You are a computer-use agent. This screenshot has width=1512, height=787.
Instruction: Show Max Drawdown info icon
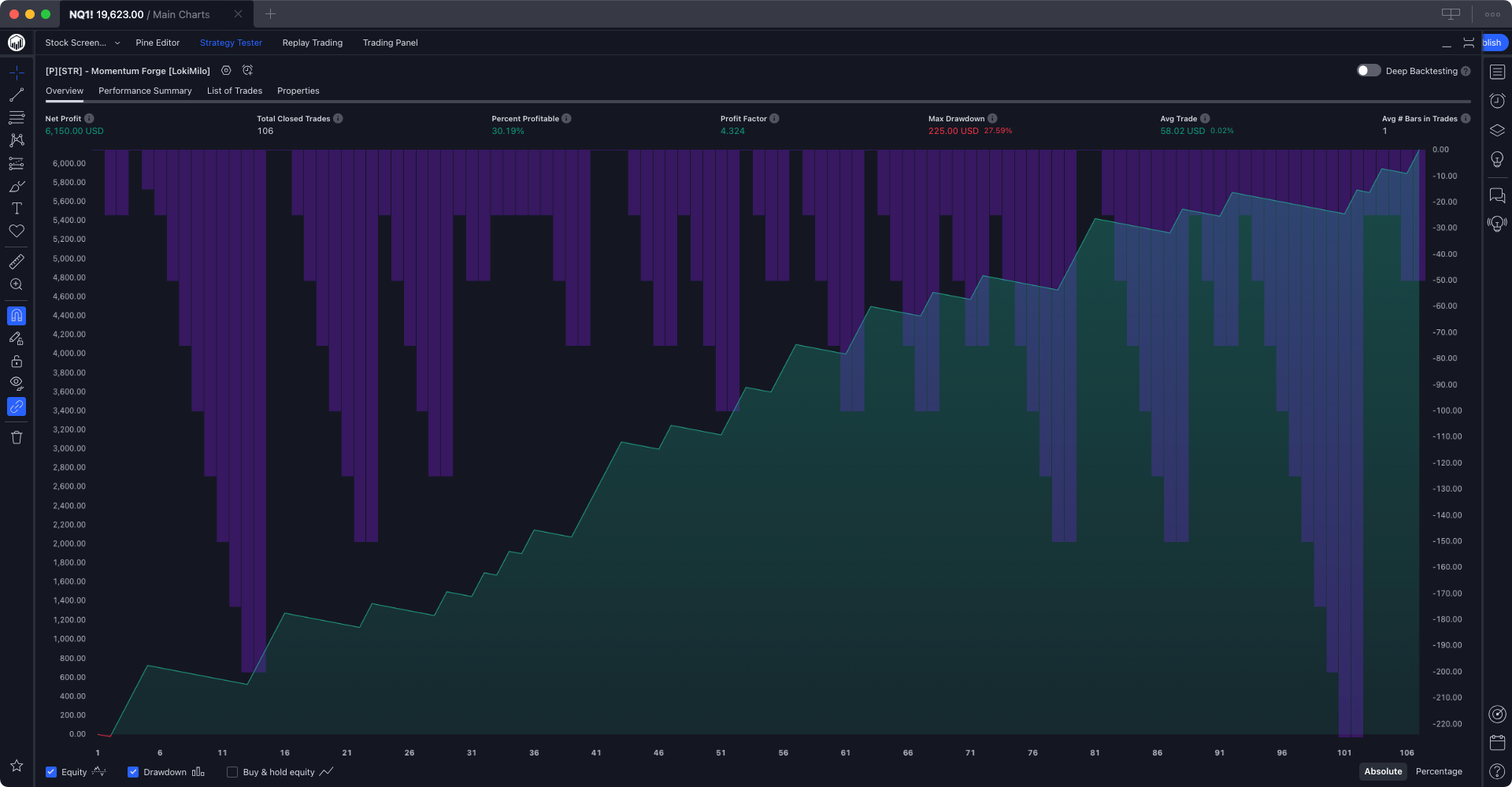click(x=992, y=118)
